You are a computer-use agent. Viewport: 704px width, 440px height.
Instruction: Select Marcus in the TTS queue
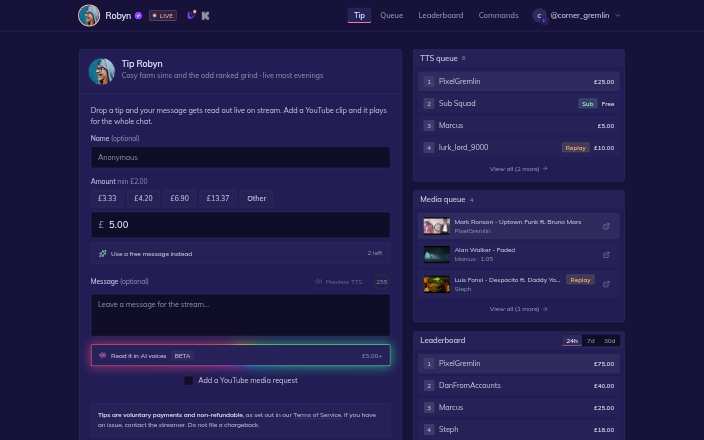pos(519,126)
